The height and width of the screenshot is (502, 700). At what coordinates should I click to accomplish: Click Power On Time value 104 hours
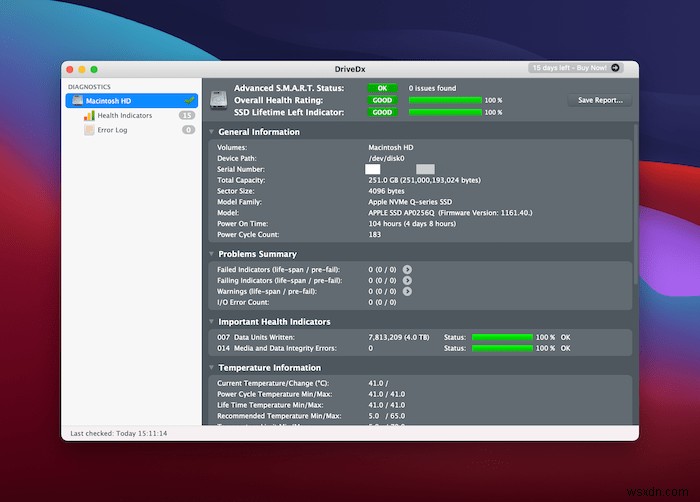pyautogui.click(x=412, y=223)
